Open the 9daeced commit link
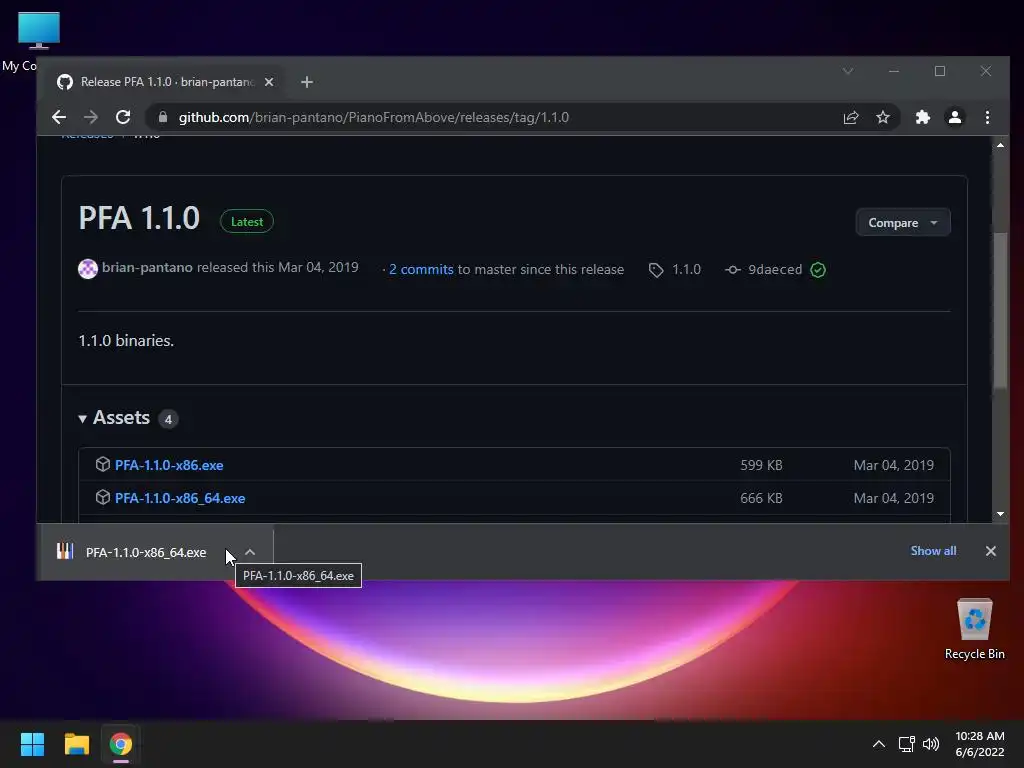The width and height of the screenshot is (1024, 768). (x=775, y=270)
